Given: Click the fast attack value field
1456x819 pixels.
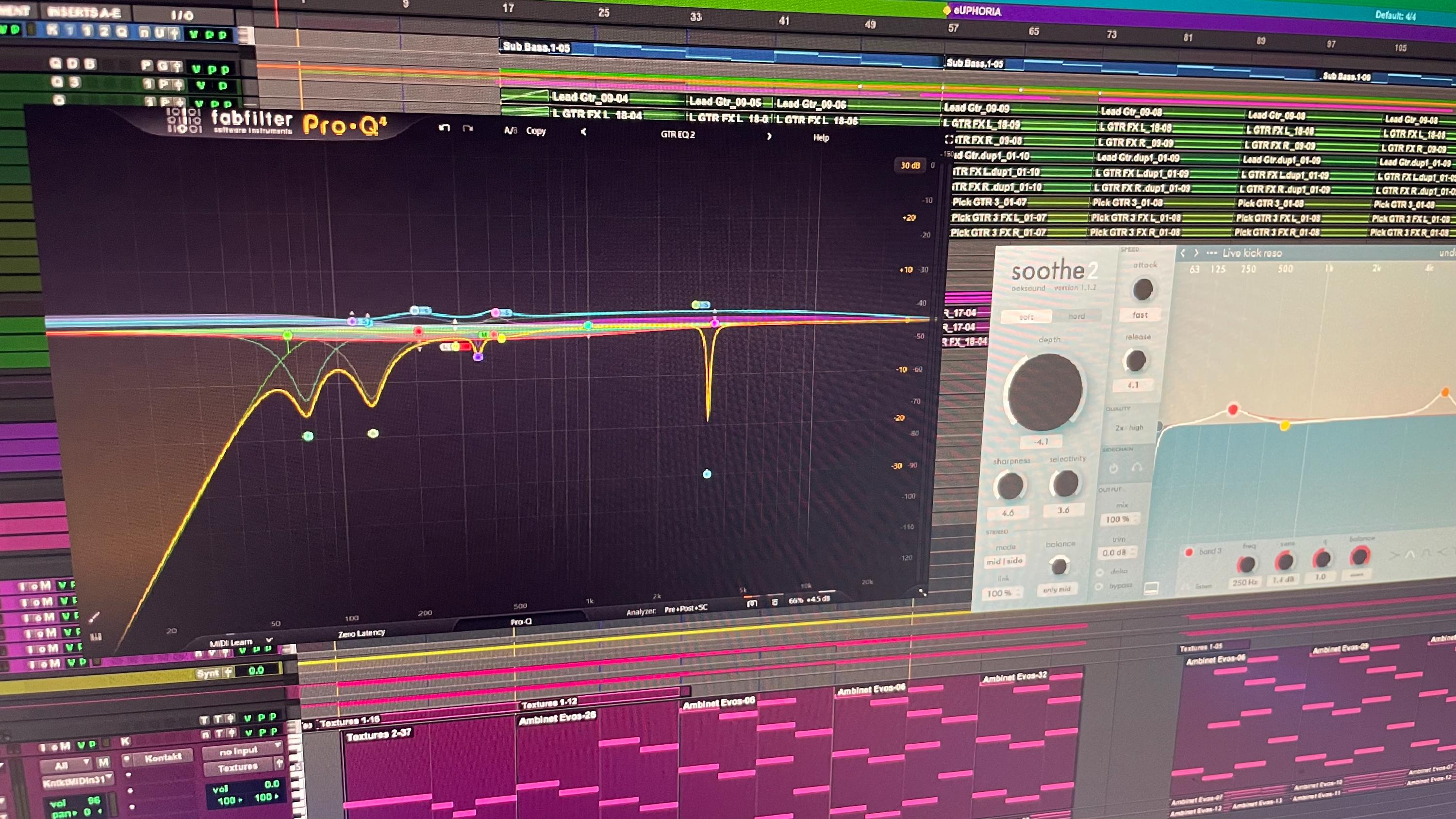Looking at the screenshot, I should point(1140,315).
